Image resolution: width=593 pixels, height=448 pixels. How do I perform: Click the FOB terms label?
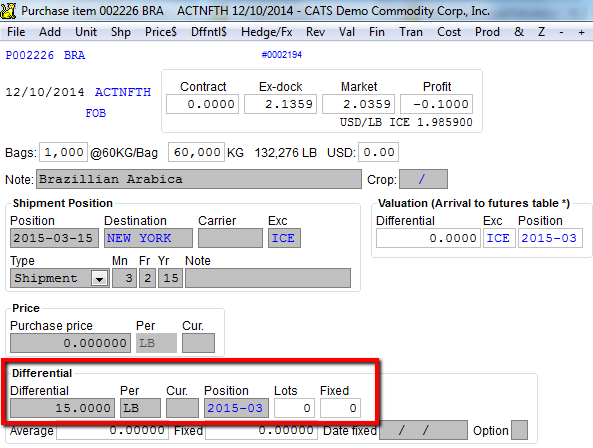pyautogui.click(x=96, y=113)
